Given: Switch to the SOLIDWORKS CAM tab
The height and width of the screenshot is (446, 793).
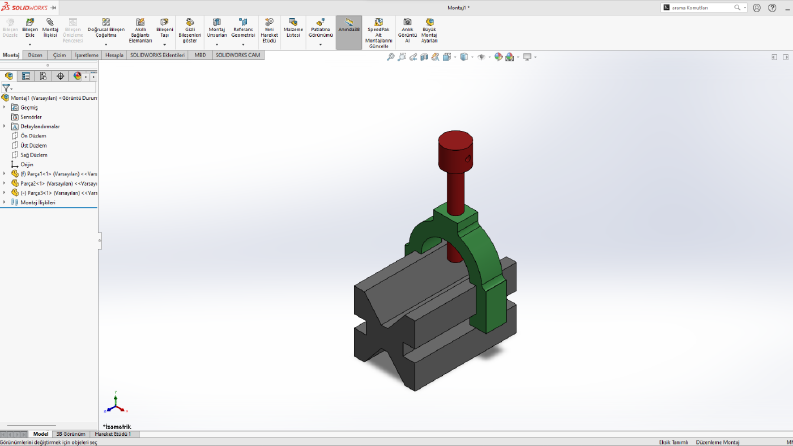Looking at the screenshot, I should (x=238, y=55).
